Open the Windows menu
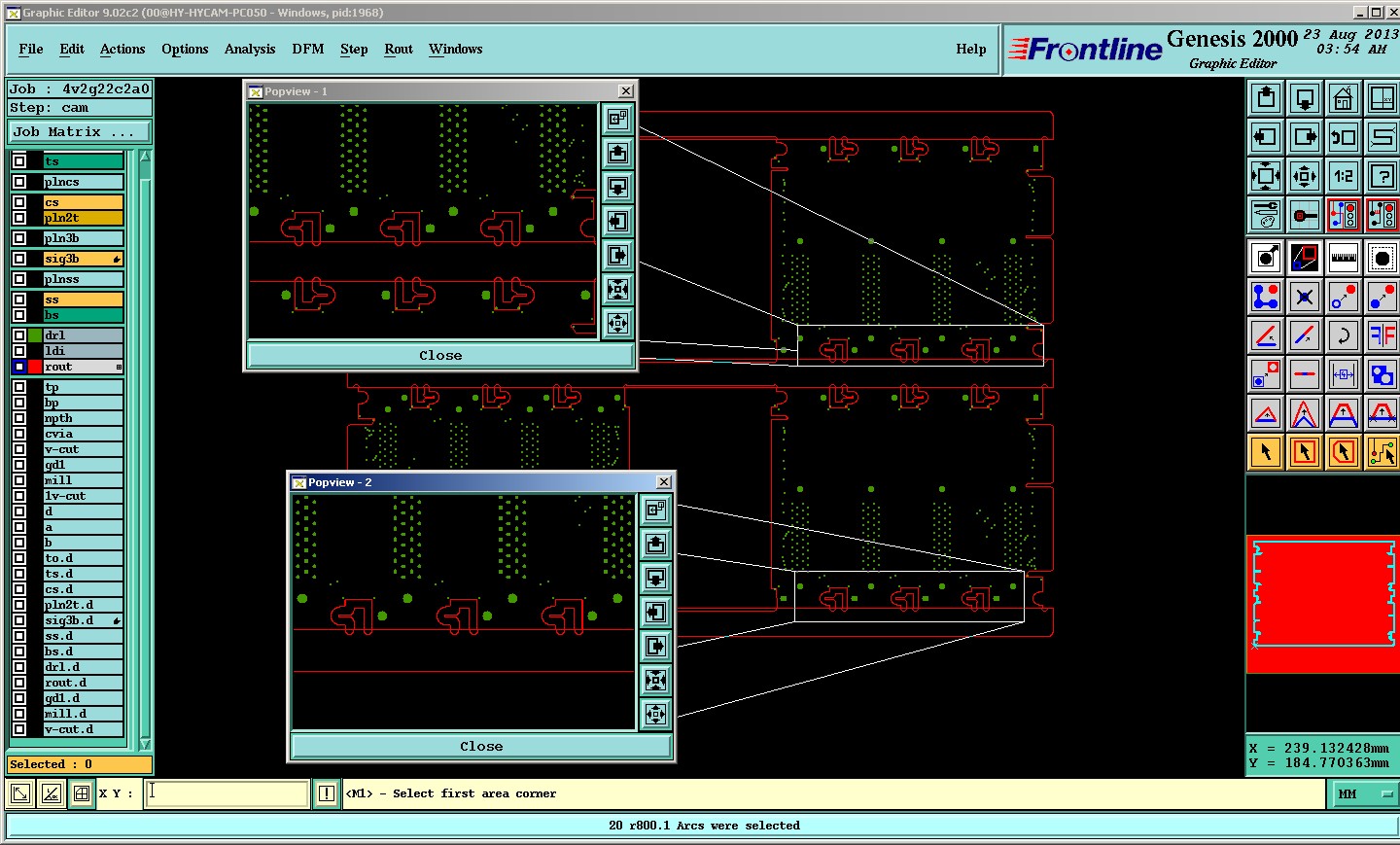This screenshot has width=1400, height=845. (456, 49)
